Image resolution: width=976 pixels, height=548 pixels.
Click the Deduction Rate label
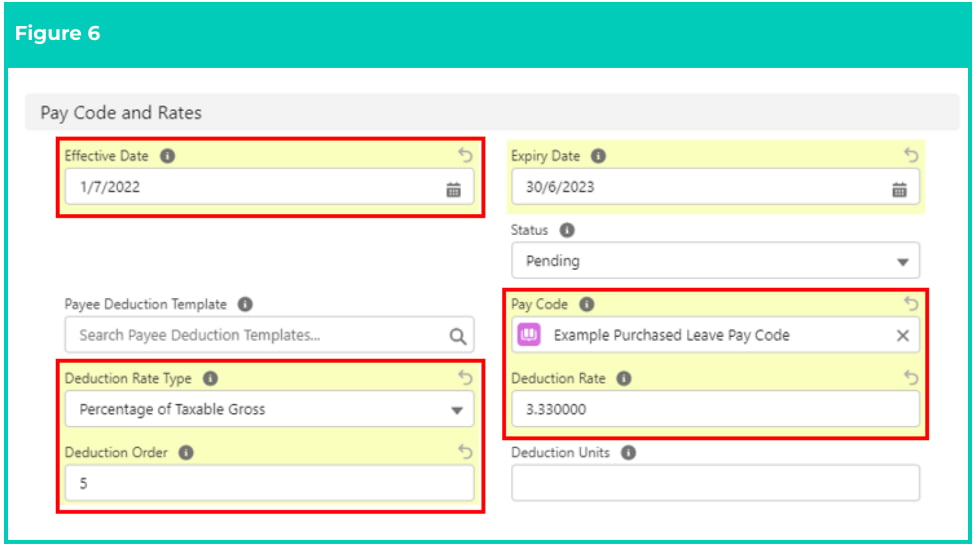coord(558,378)
